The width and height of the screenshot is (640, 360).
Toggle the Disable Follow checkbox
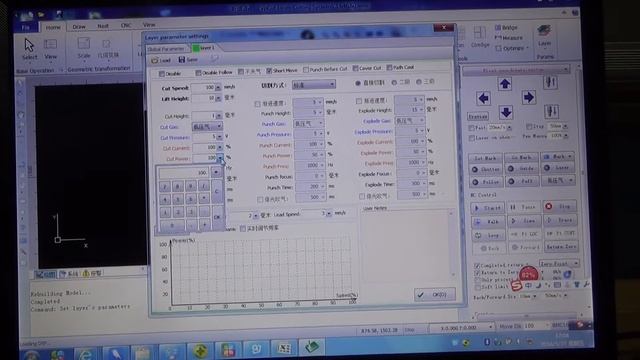(198, 73)
